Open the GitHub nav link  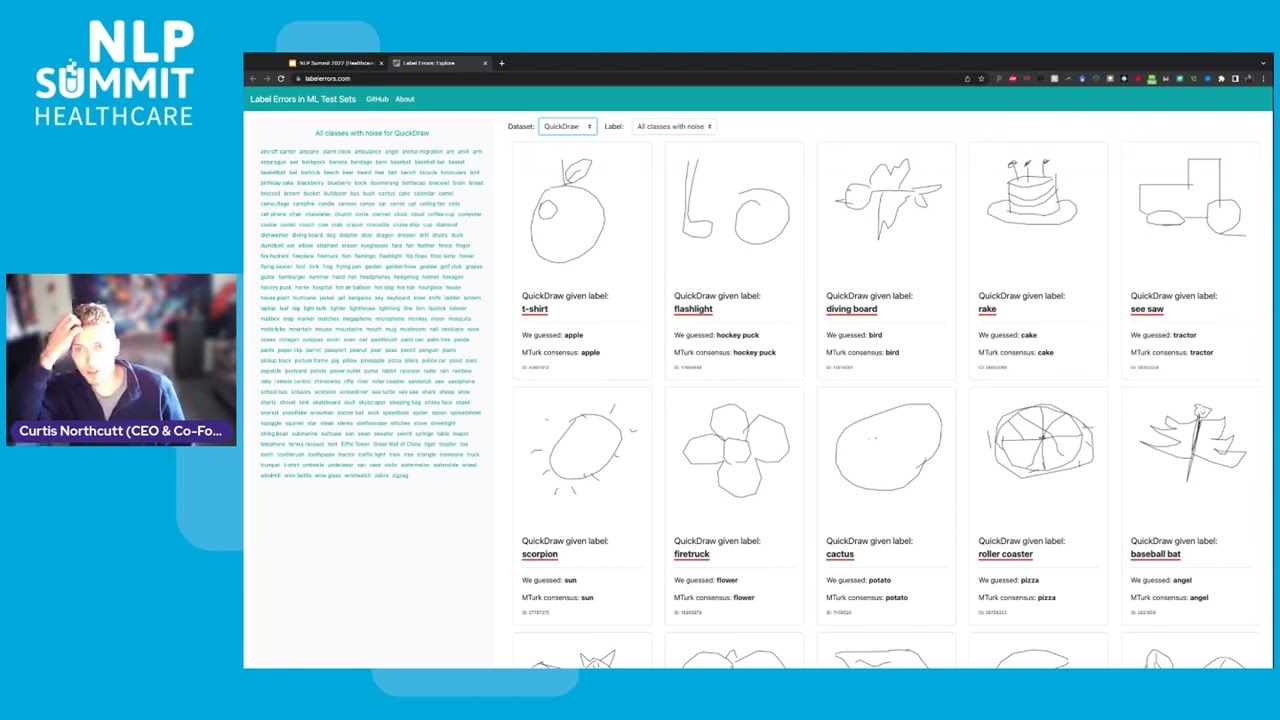[377, 99]
